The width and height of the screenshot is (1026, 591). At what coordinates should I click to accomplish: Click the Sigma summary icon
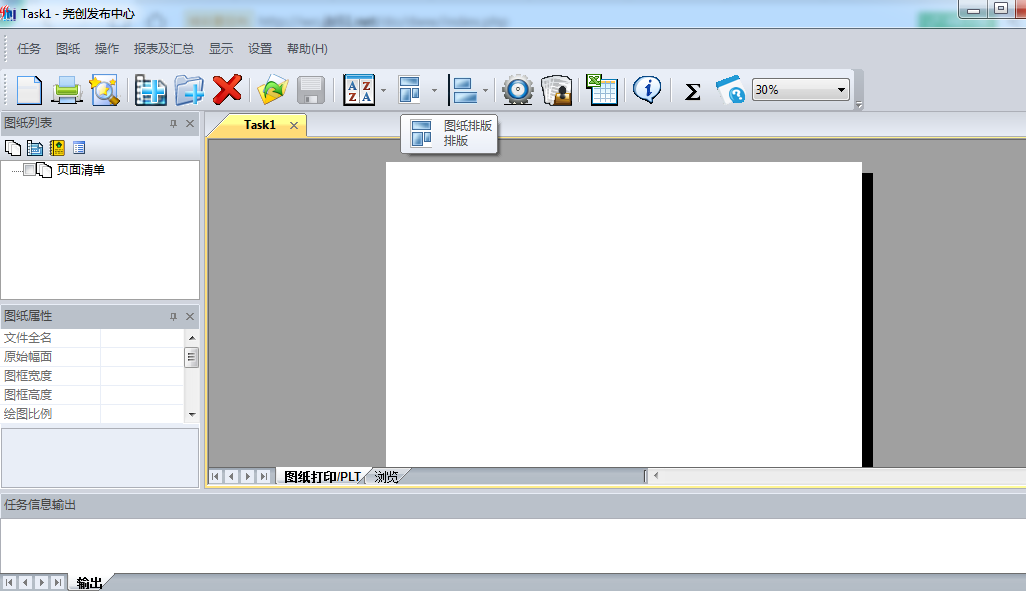coord(692,91)
